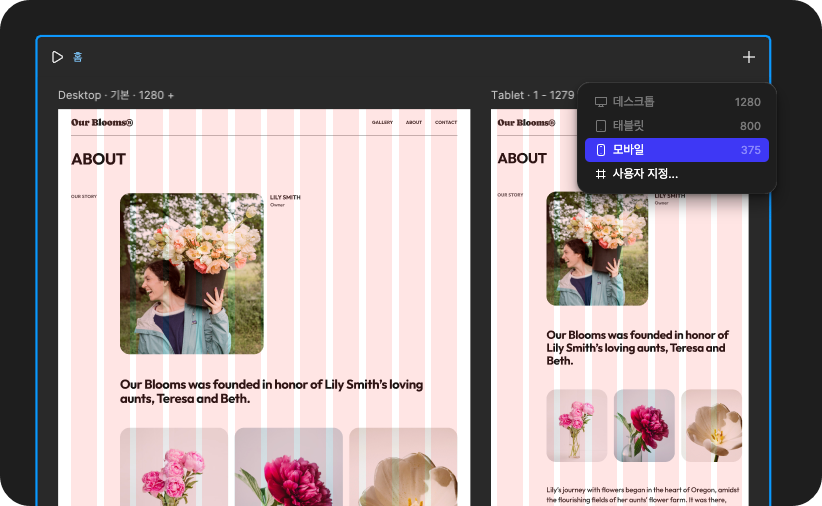Click the plus add breakpoint icon
Screen dimensions: 822x506
(x=749, y=57)
